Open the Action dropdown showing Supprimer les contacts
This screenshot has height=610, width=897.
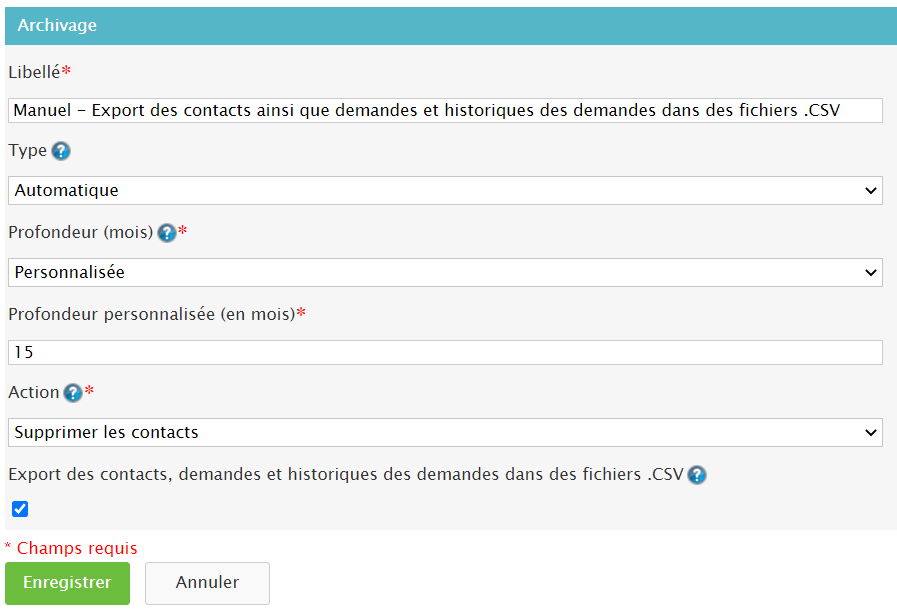tap(445, 432)
